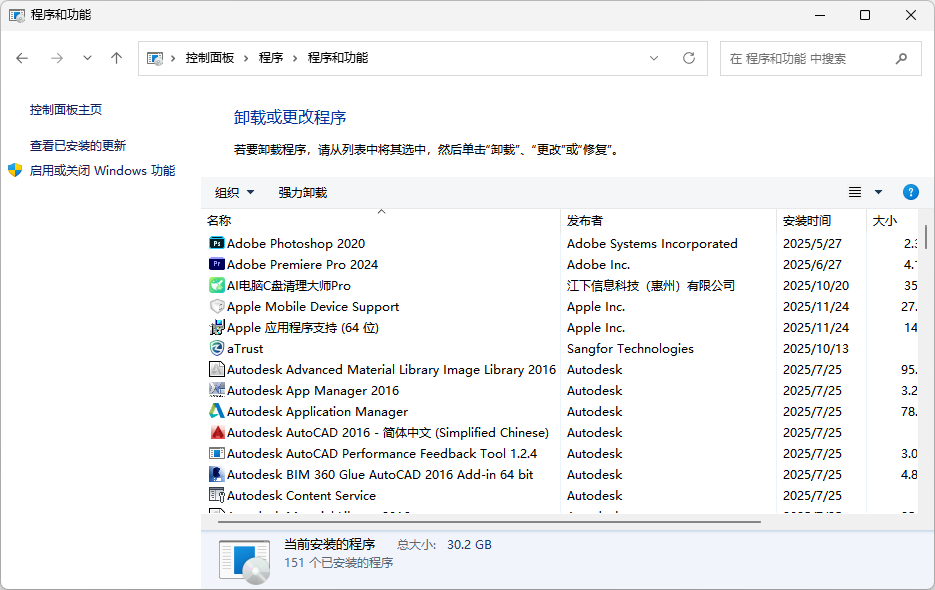The image size is (935, 590).
Task: Open the 组织 dropdown menu
Action: tap(234, 193)
